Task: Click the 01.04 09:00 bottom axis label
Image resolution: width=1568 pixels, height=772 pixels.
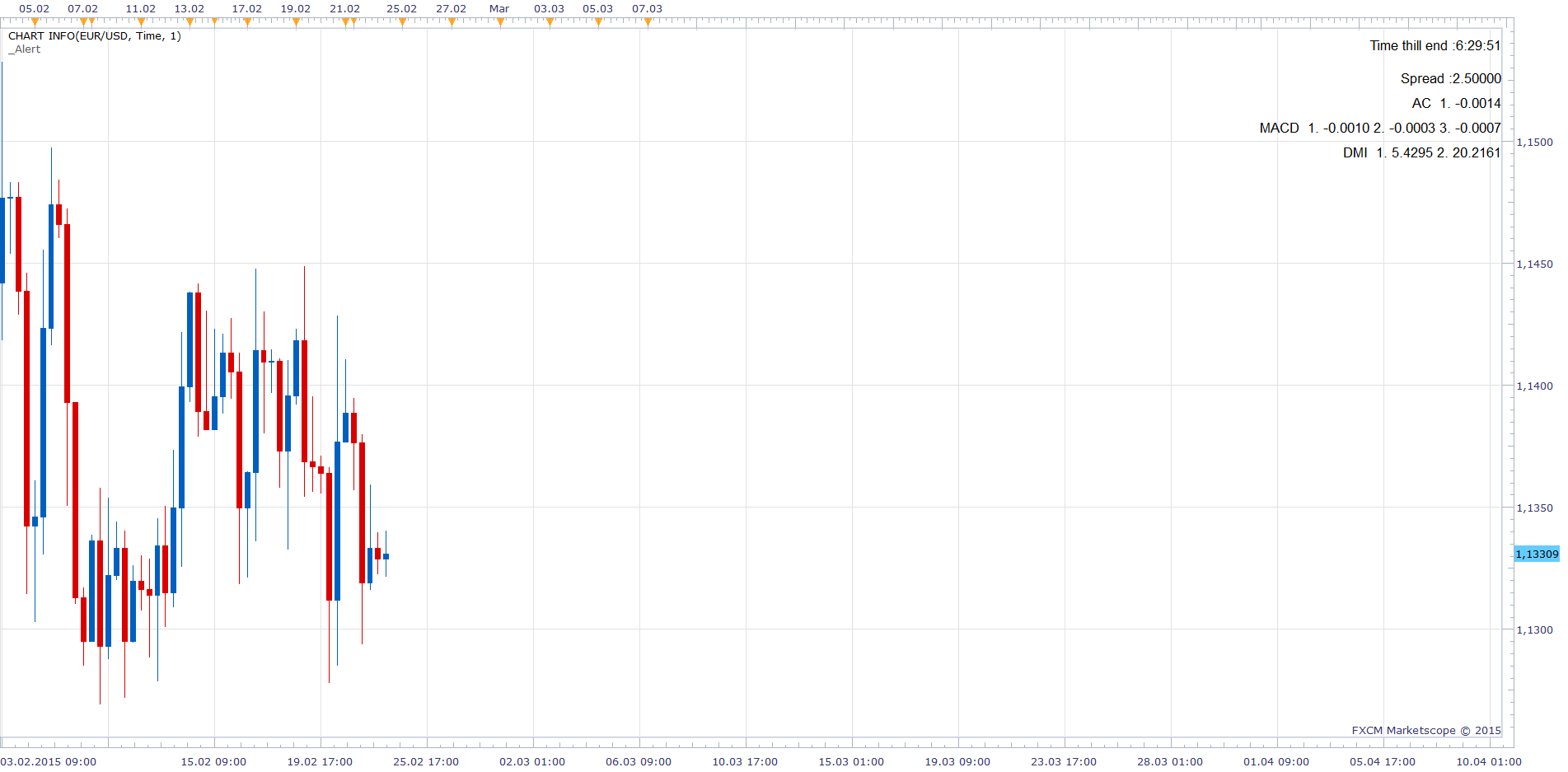Action: coord(1276,762)
